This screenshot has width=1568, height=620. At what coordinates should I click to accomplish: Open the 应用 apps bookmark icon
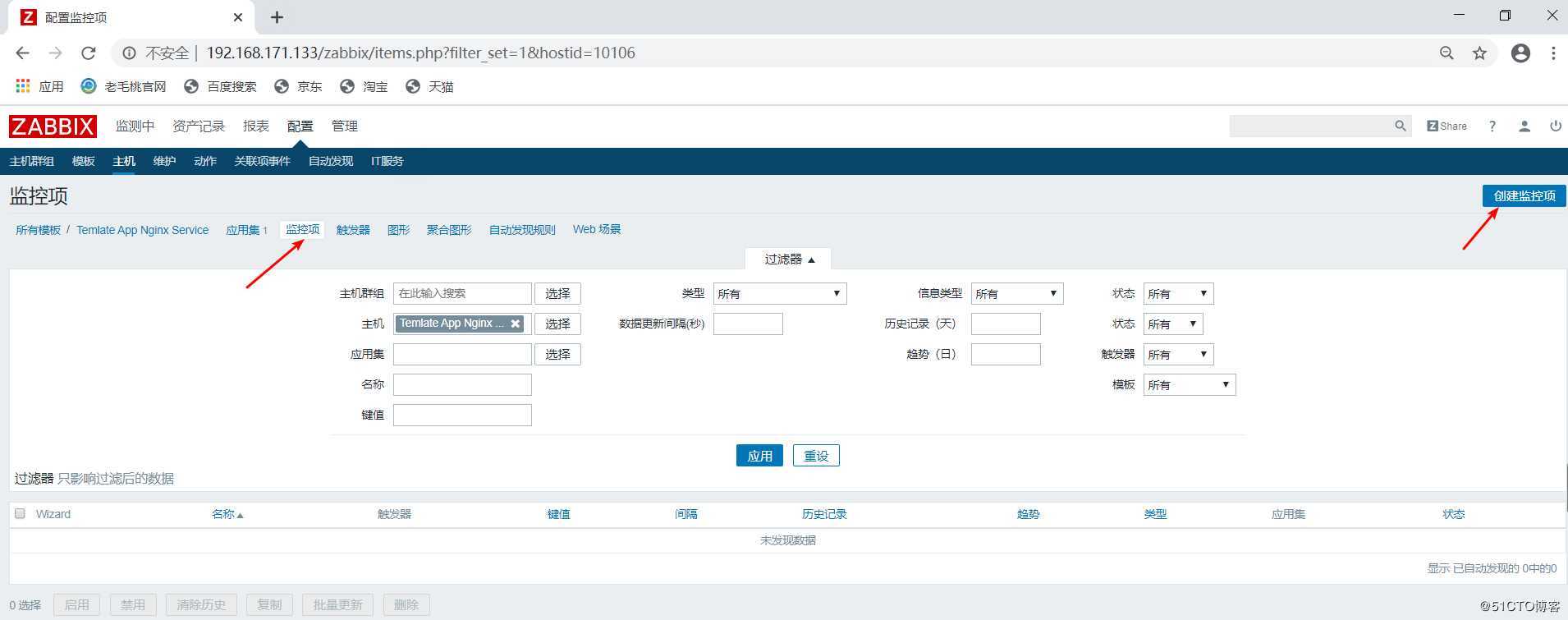coord(23,86)
